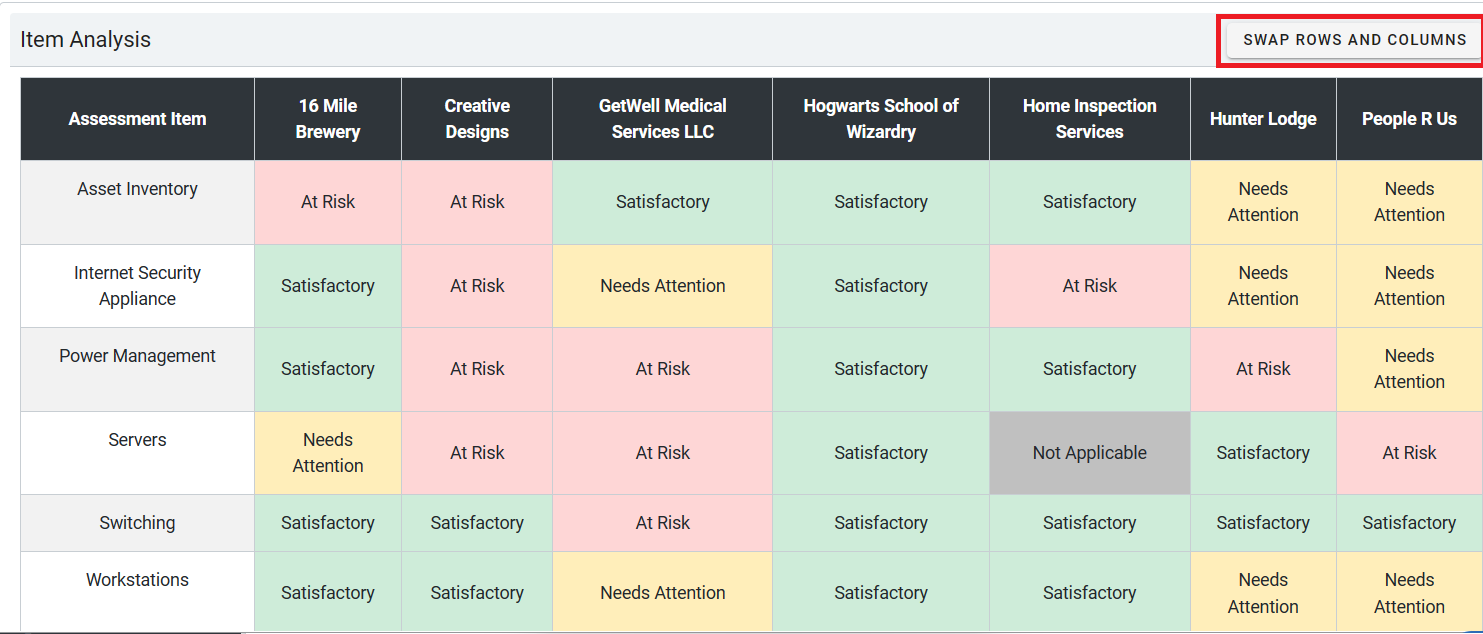
Task: Click Asset Inventory At Risk for 16 Mile Brewery
Action: coord(328,202)
